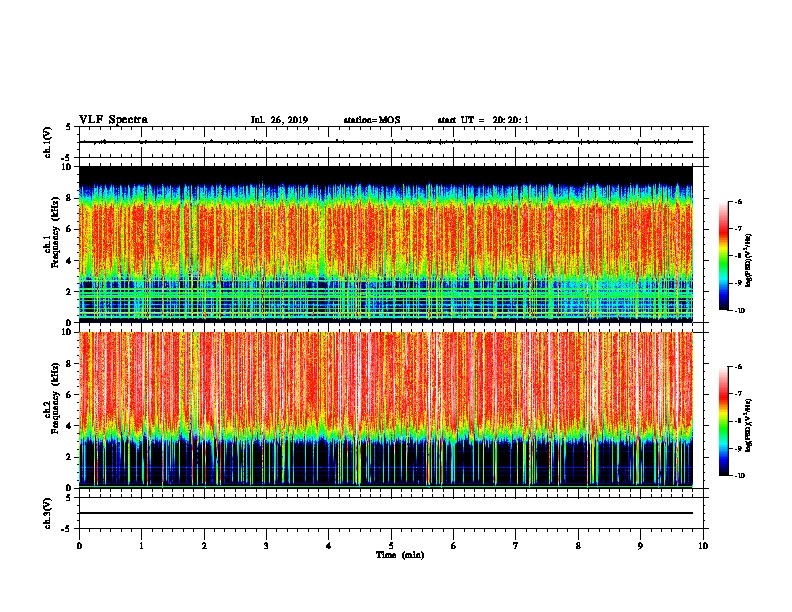The image size is (792, 612).
Task: Click the ch.3 voltage waveform flat line
Action: click(x=386, y=513)
